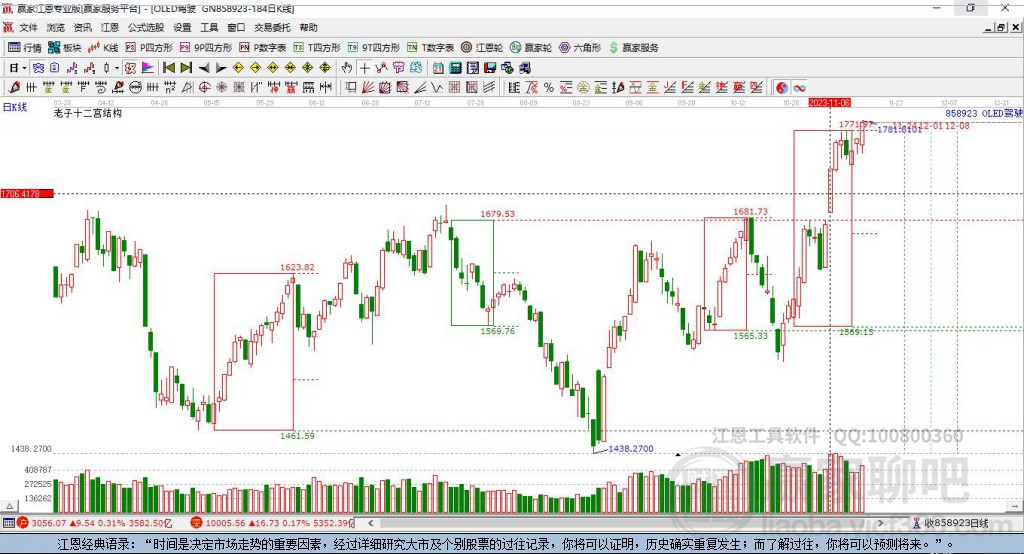Screen dimensions: 1024x554
Task: Open the 行情 market quotes view
Action: [25, 48]
